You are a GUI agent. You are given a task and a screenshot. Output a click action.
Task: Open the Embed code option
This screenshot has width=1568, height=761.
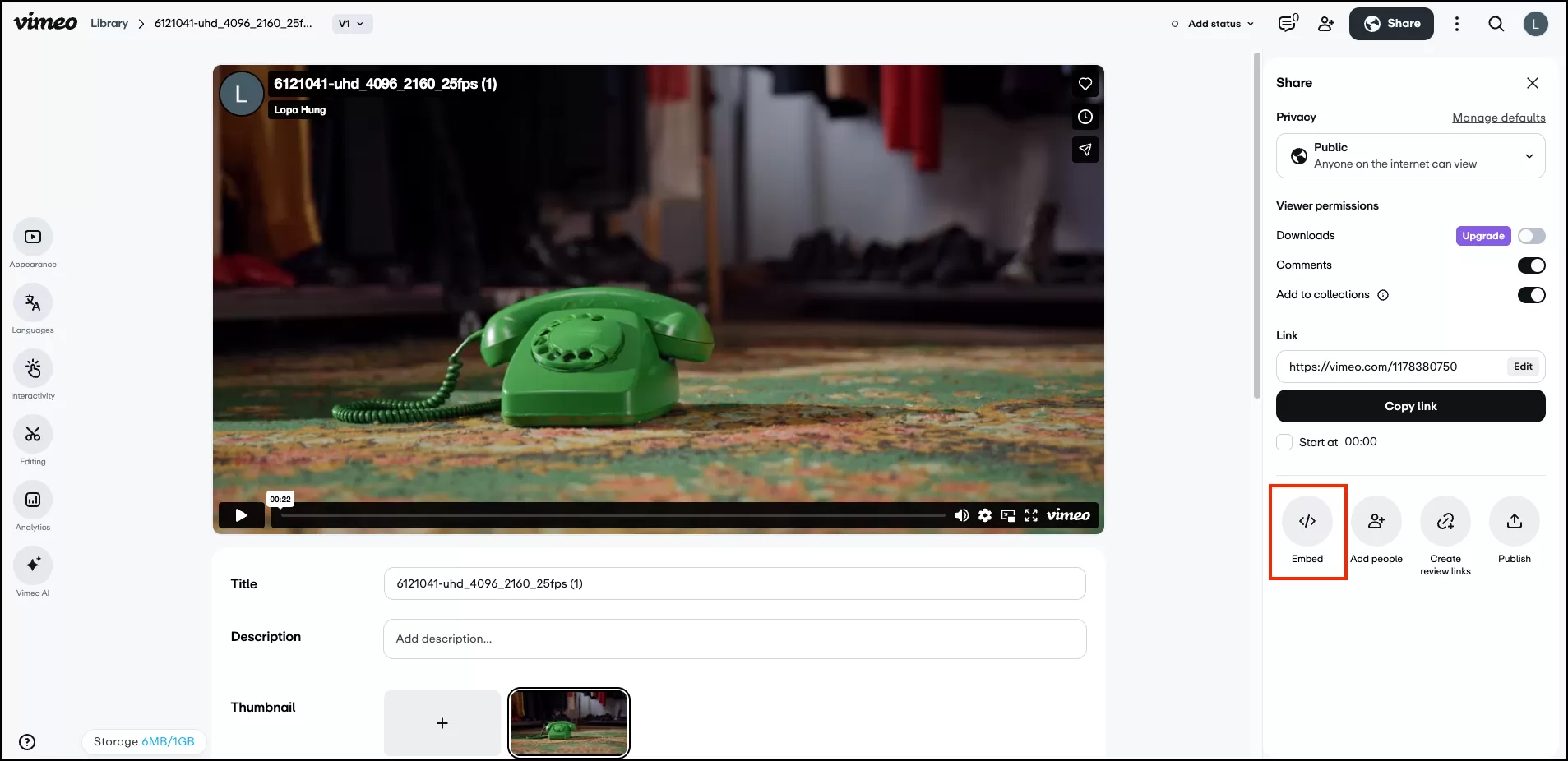click(1307, 522)
